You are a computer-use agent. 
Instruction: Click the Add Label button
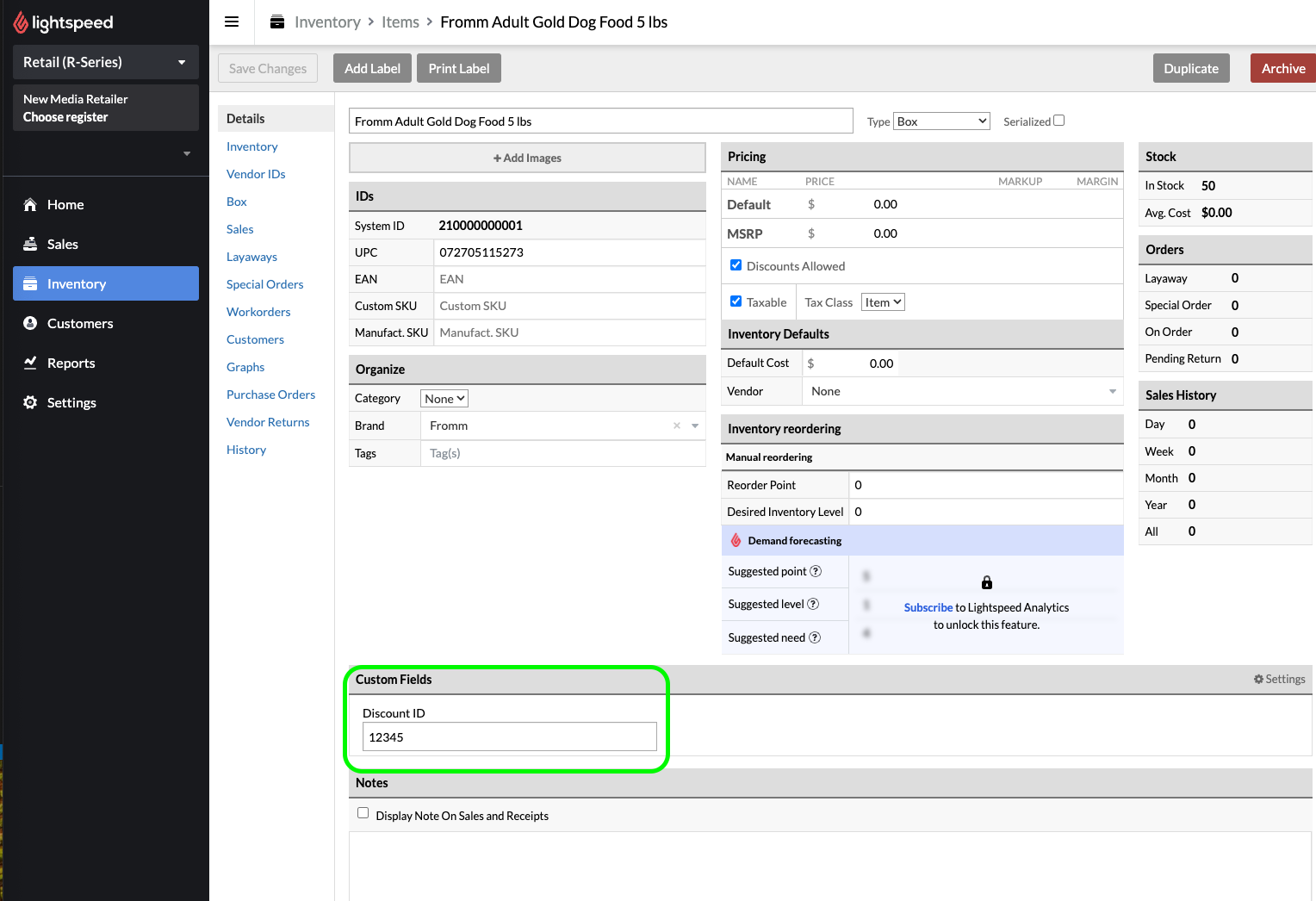(372, 68)
